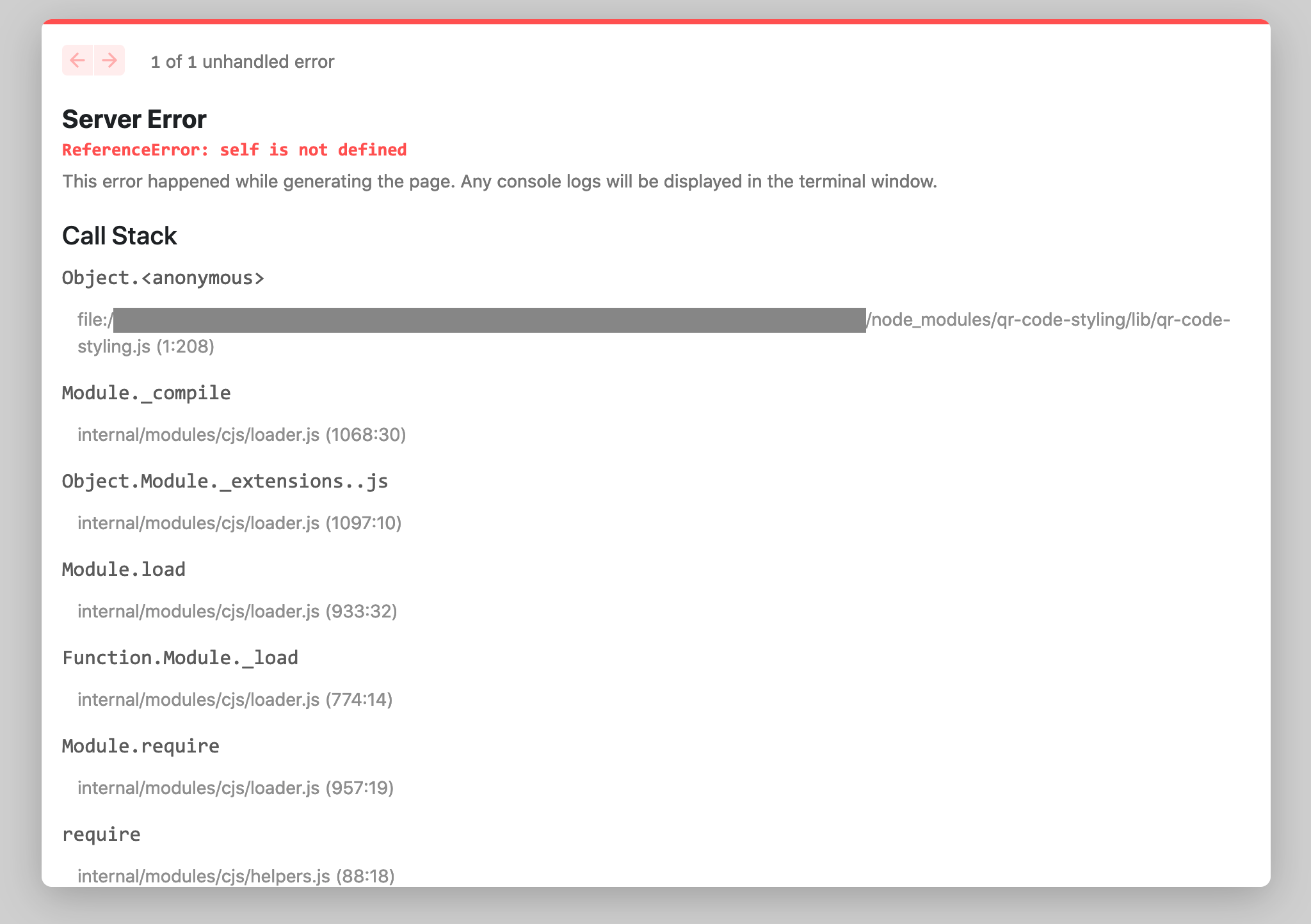Click the loader.js (957:19) location
1311x924 pixels.
click(x=236, y=788)
